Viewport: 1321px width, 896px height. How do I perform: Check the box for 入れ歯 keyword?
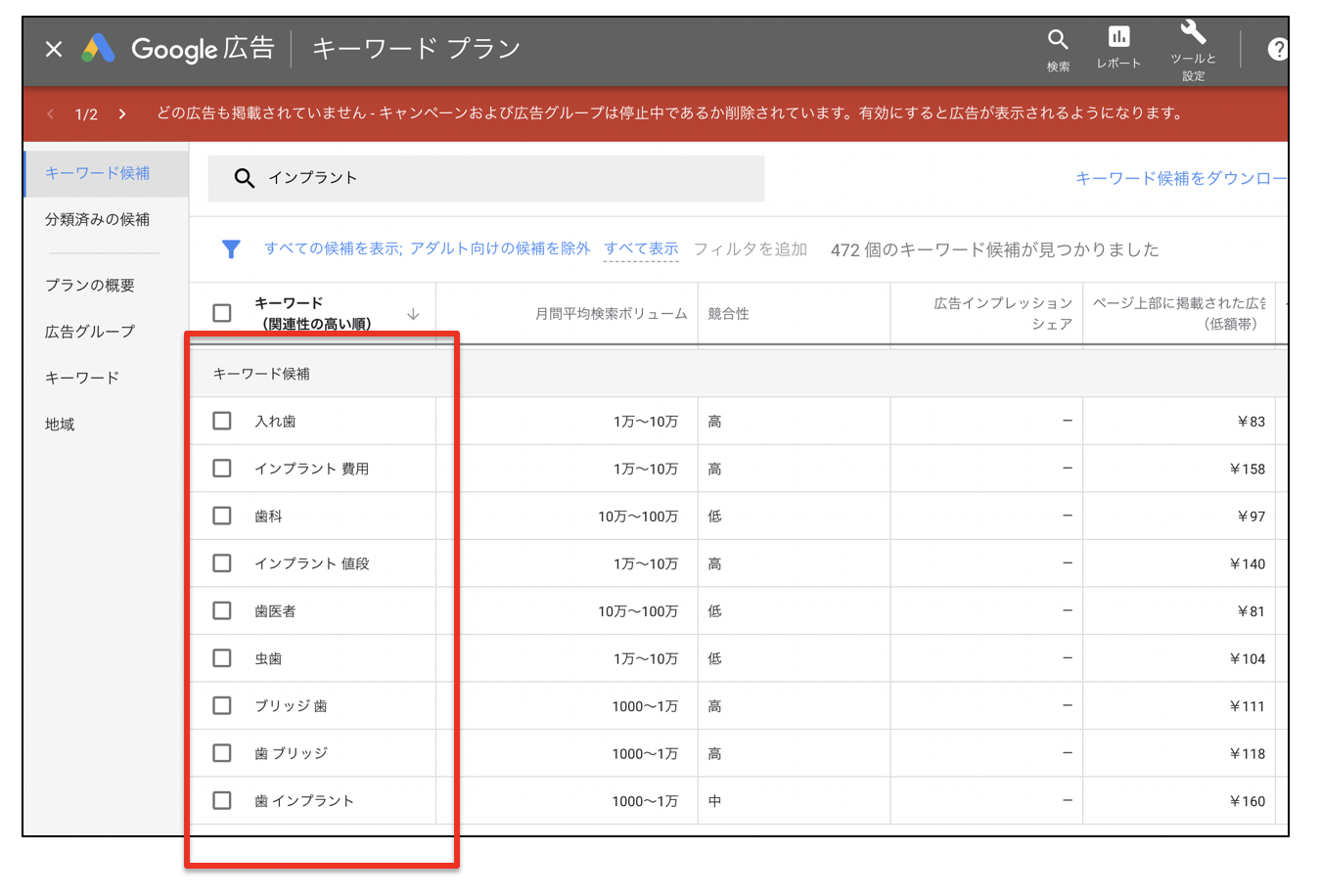coord(222,421)
